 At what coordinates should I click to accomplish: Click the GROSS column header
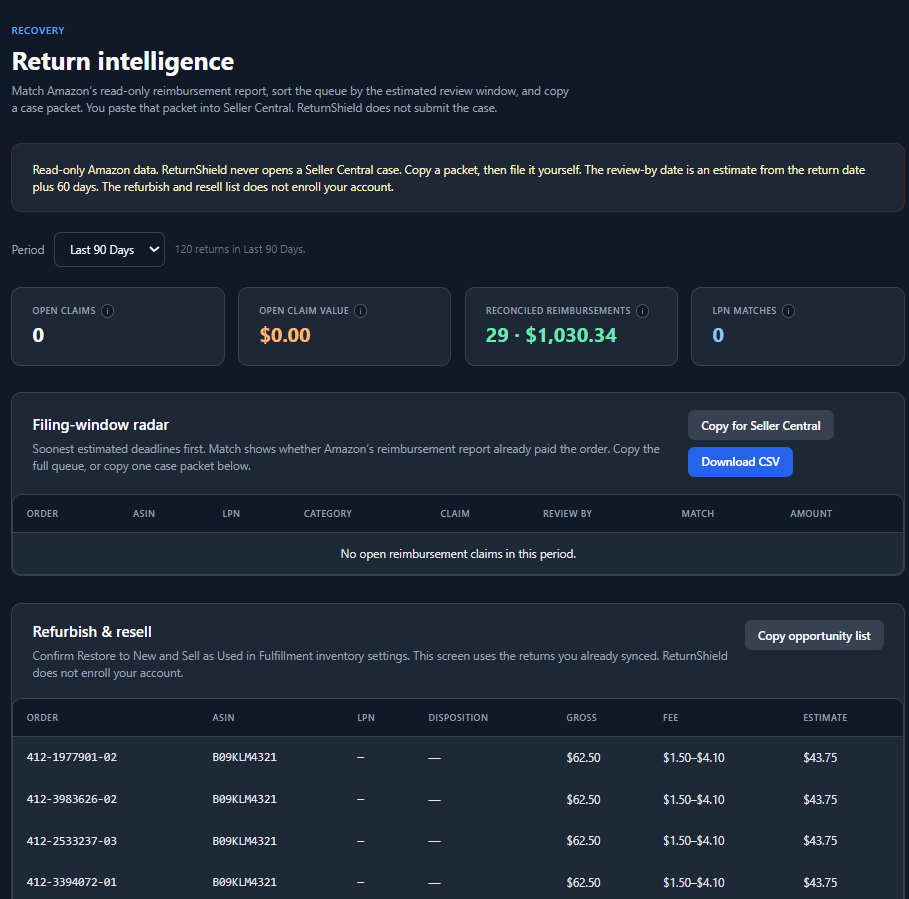[581, 718]
